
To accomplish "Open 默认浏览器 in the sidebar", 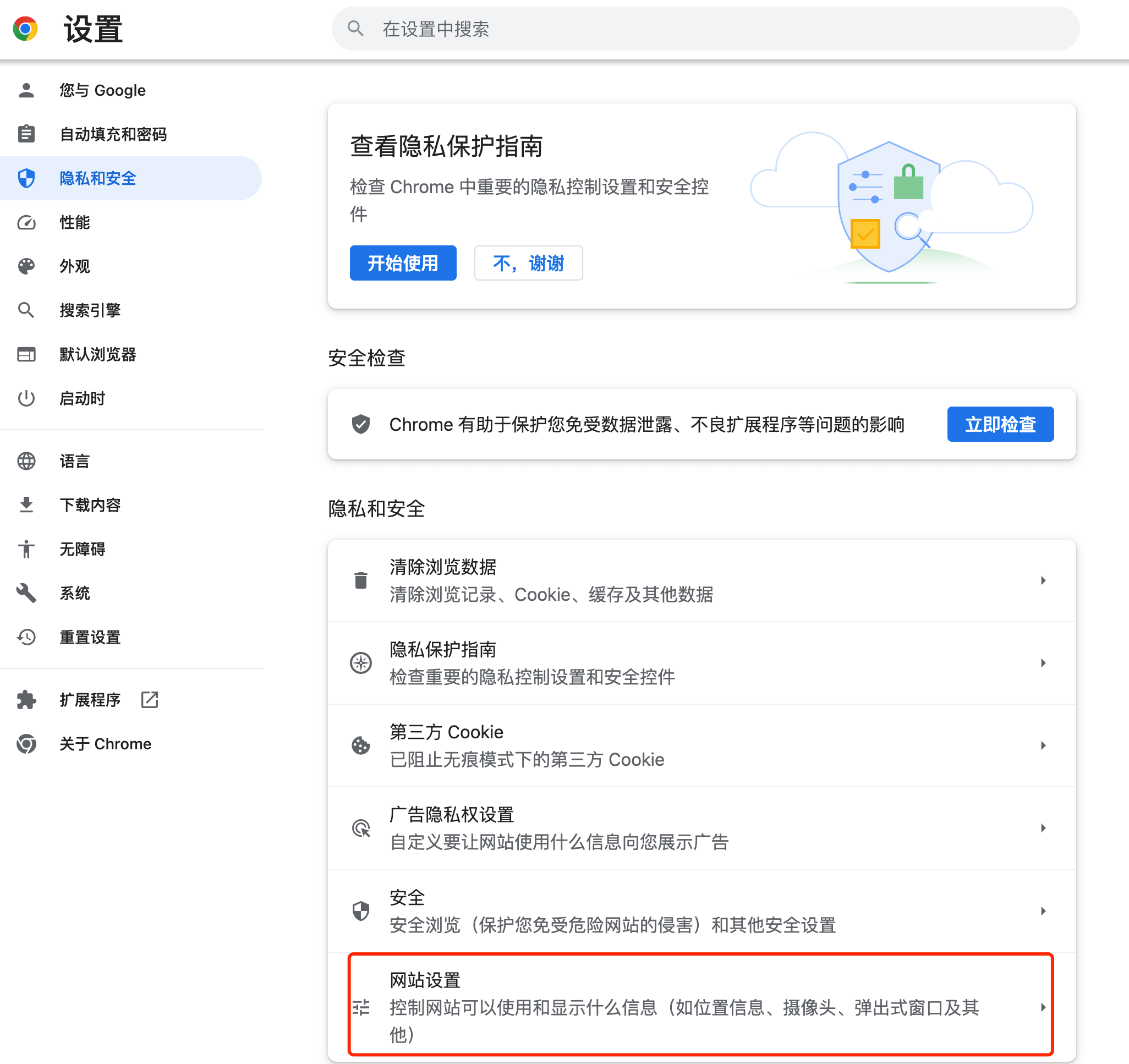I will [130, 354].
